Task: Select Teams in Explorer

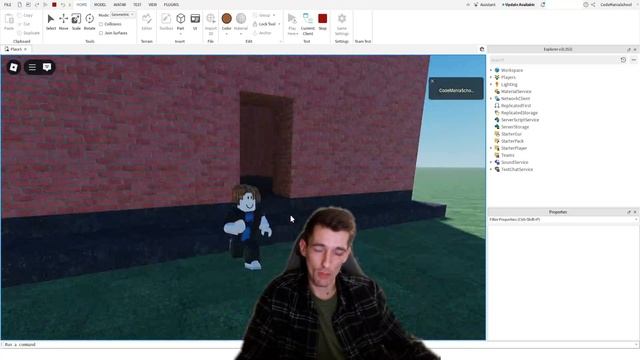Action: 507,155
